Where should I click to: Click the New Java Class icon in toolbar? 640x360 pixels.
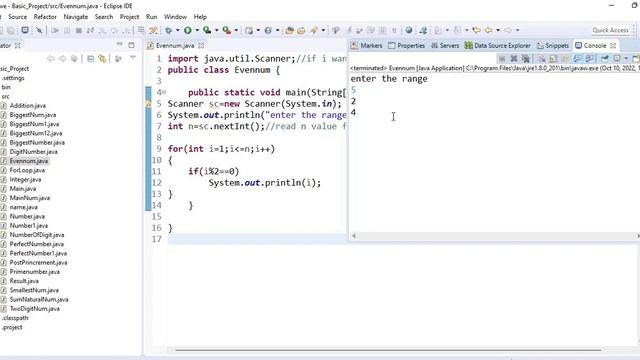pos(268,30)
